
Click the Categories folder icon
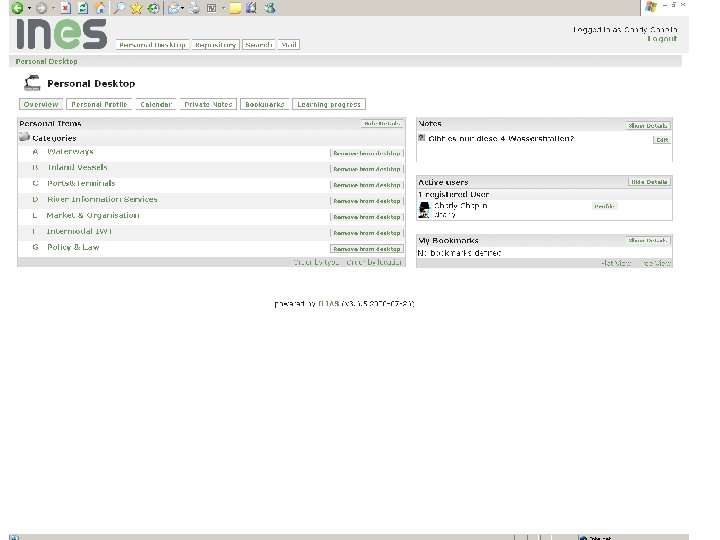point(24,137)
